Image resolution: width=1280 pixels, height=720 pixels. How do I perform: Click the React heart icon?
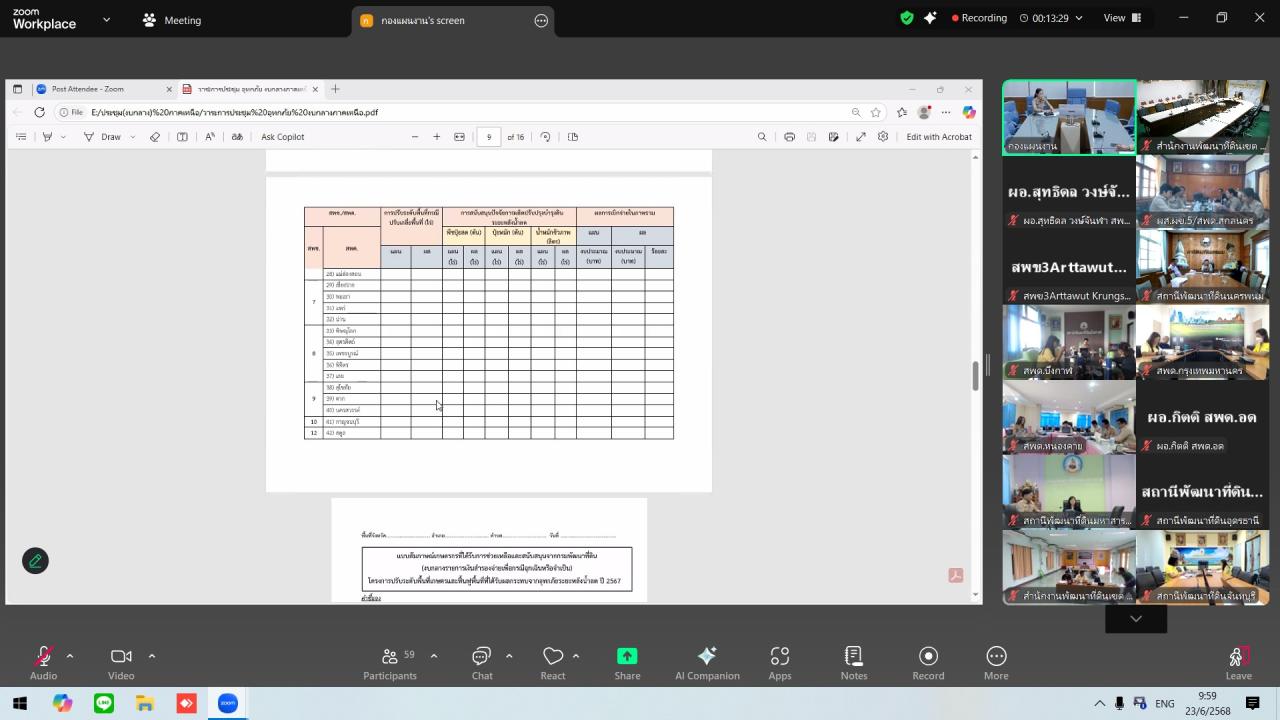pyautogui.click(x=553, y=656)
